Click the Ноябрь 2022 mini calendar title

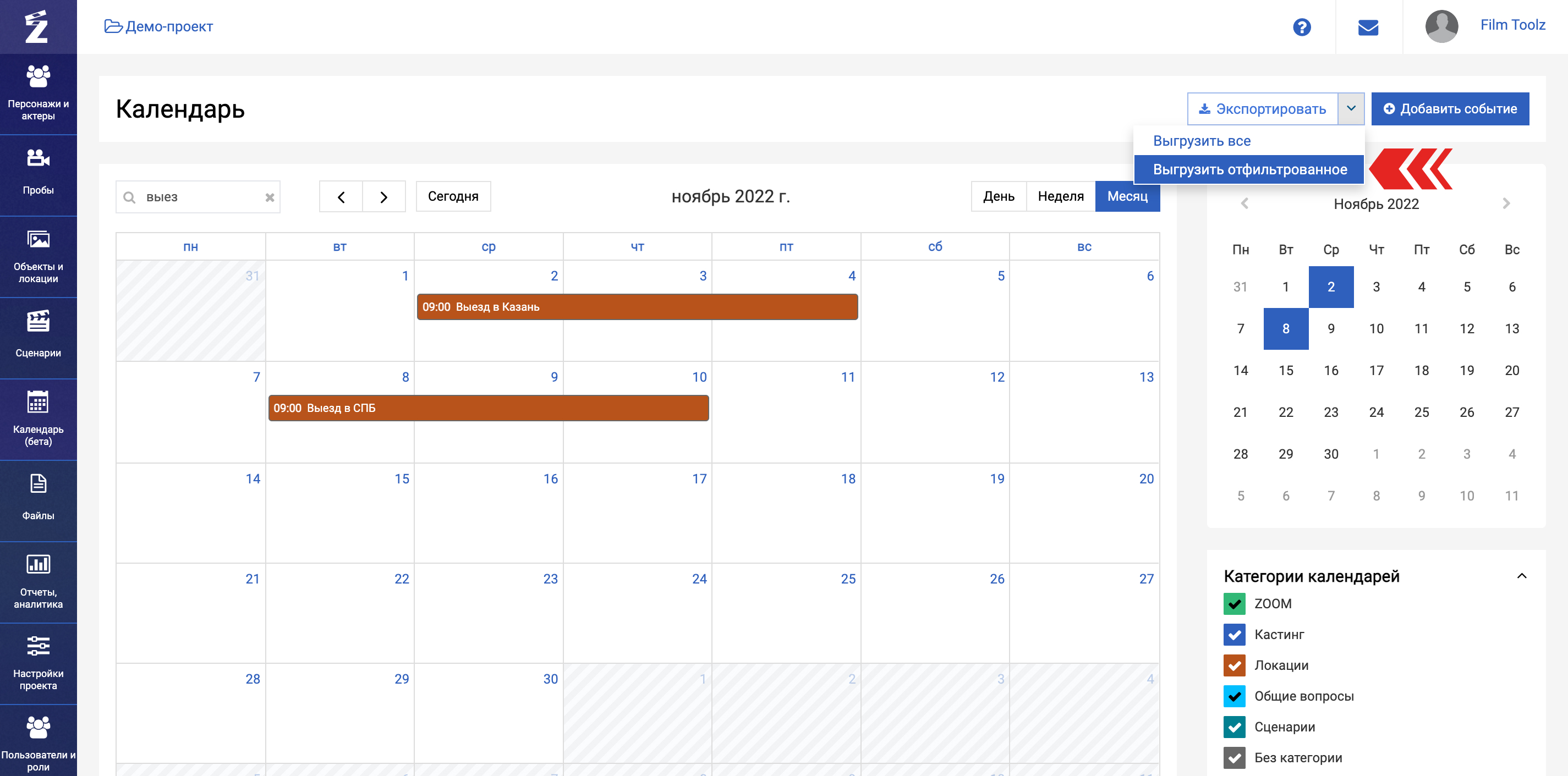(x=1375, y=204)
